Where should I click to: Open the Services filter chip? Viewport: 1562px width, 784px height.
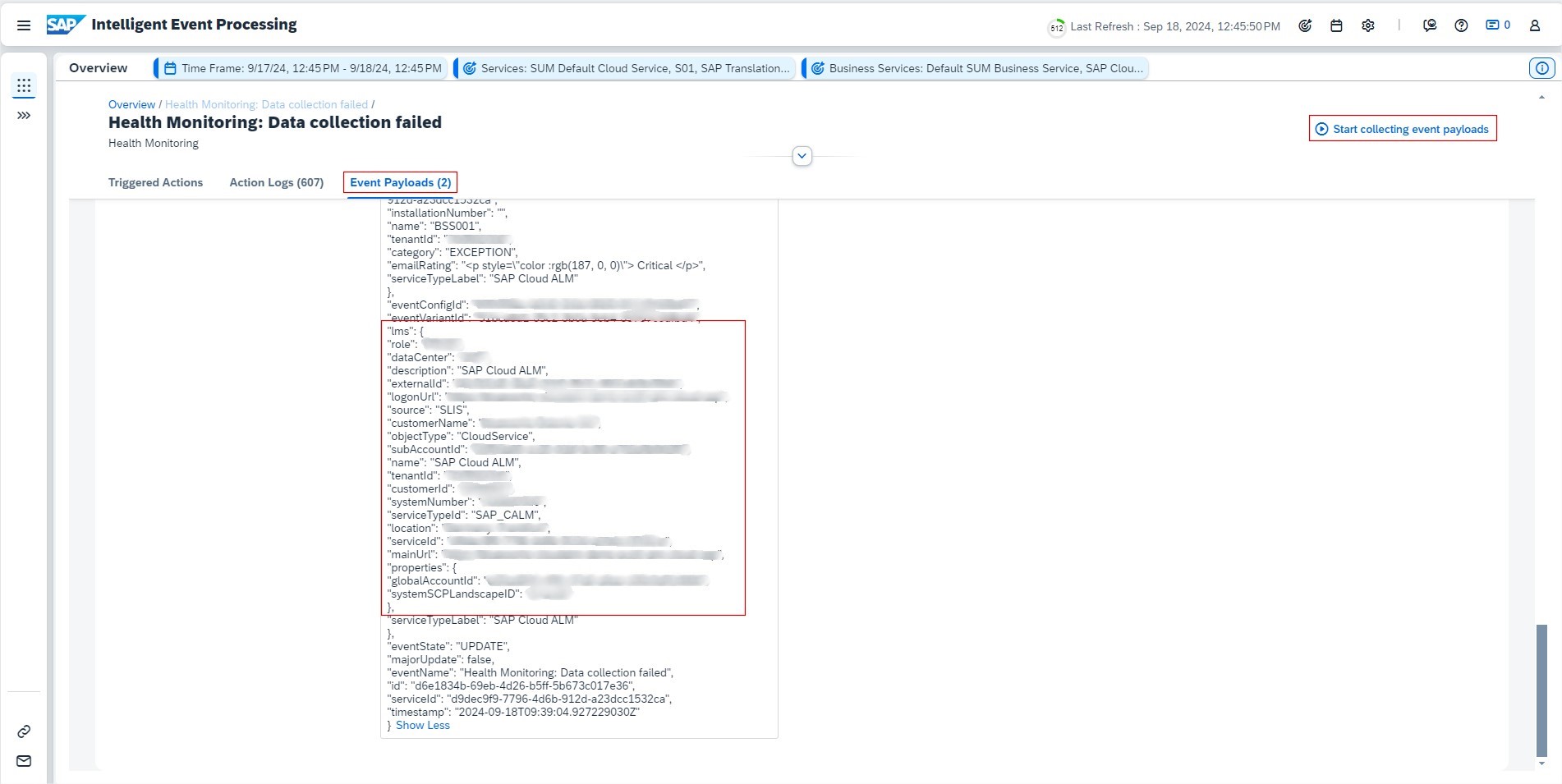626,68
